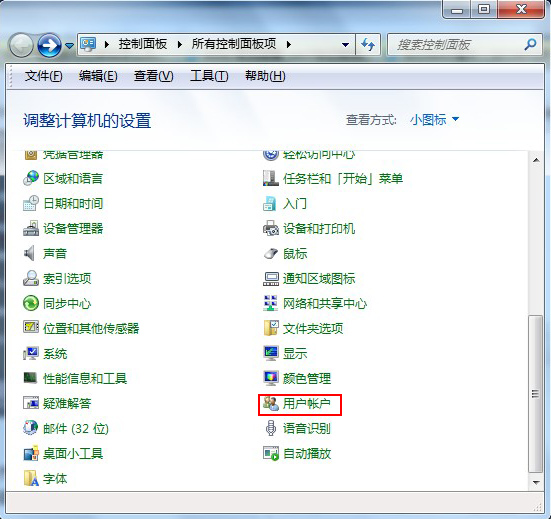The width and height of the screenshot is (551, 519).
Task: Expand the arrow after 控制面板 breadcrumb
Action: (x=180, y=45)
